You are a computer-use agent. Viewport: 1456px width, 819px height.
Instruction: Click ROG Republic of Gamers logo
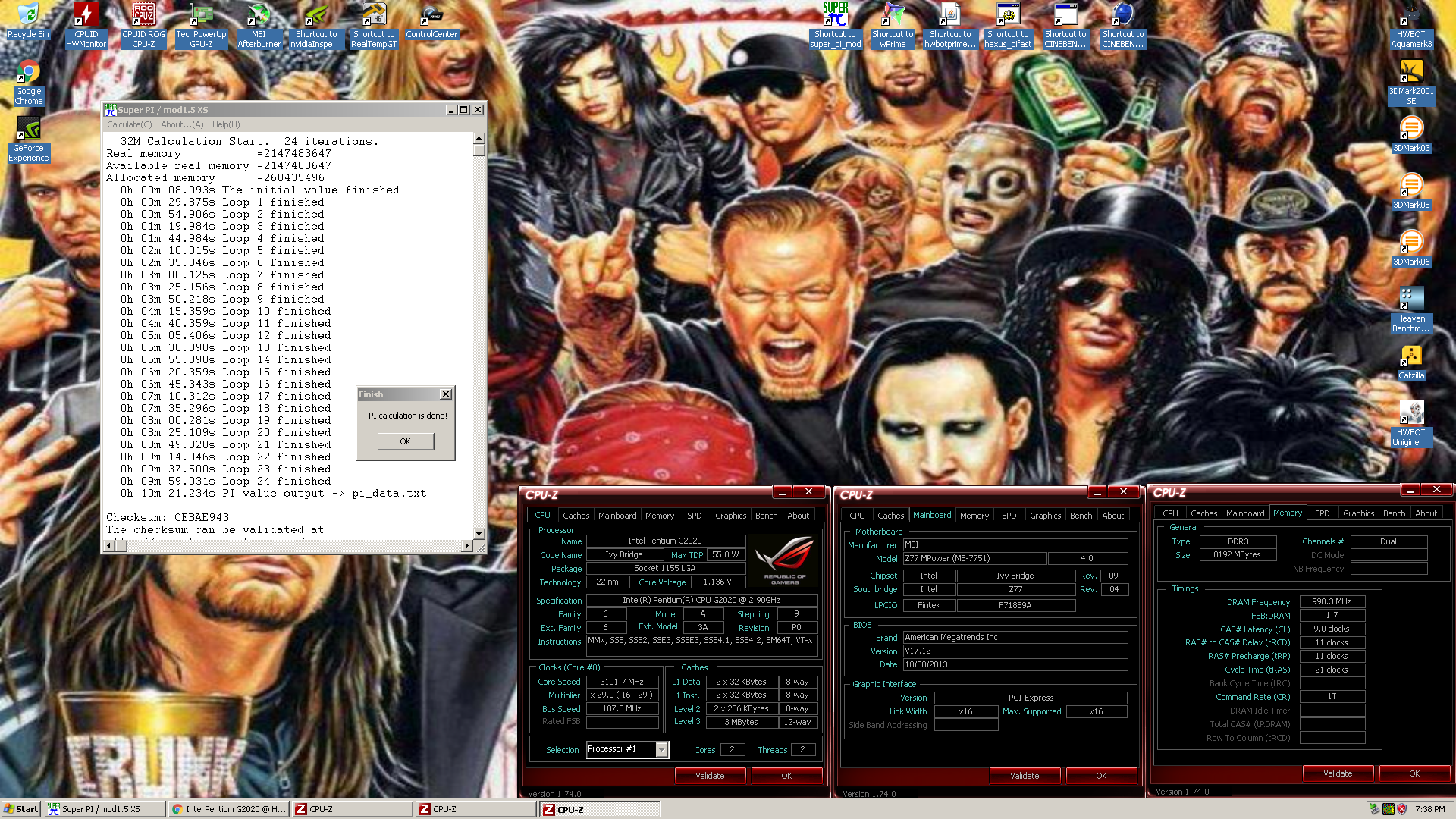coord(784,561)
